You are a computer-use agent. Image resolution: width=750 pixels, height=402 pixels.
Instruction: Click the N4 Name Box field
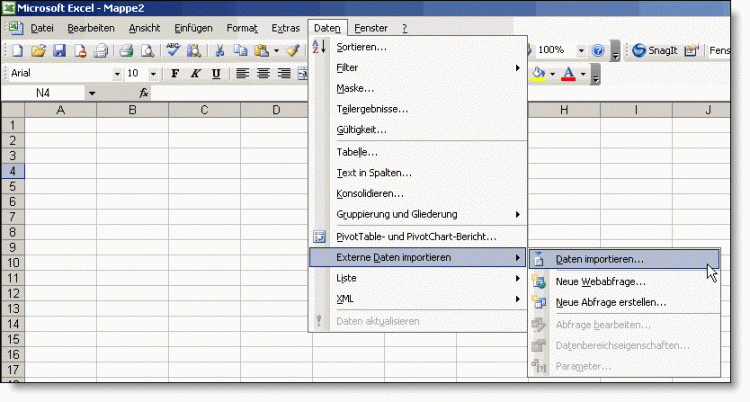43,93
